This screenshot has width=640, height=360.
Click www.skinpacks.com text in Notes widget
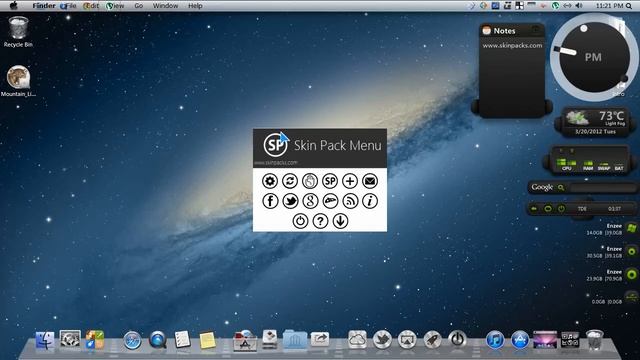[512, 46]
